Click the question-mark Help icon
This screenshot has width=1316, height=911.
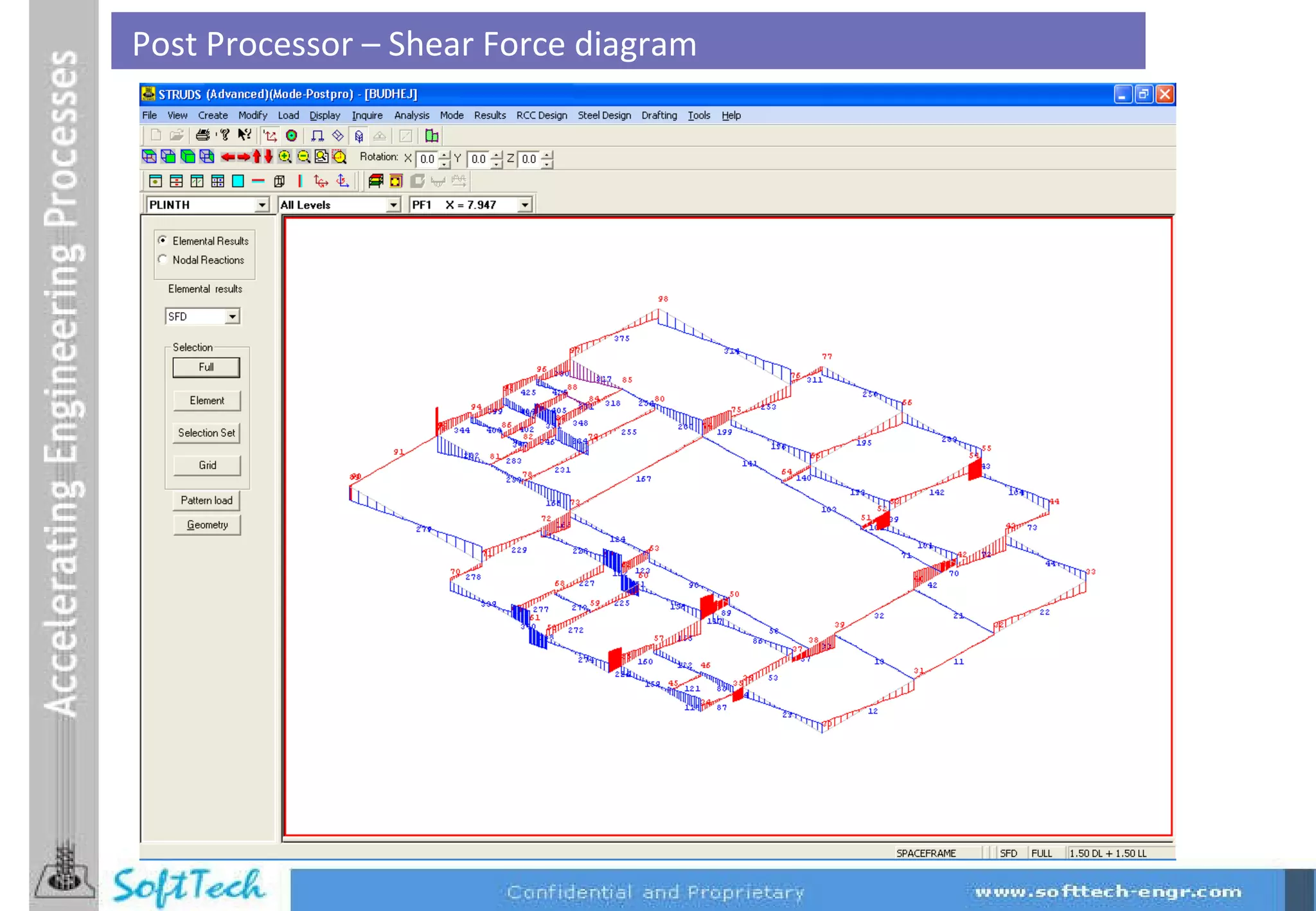pos(224,135)
